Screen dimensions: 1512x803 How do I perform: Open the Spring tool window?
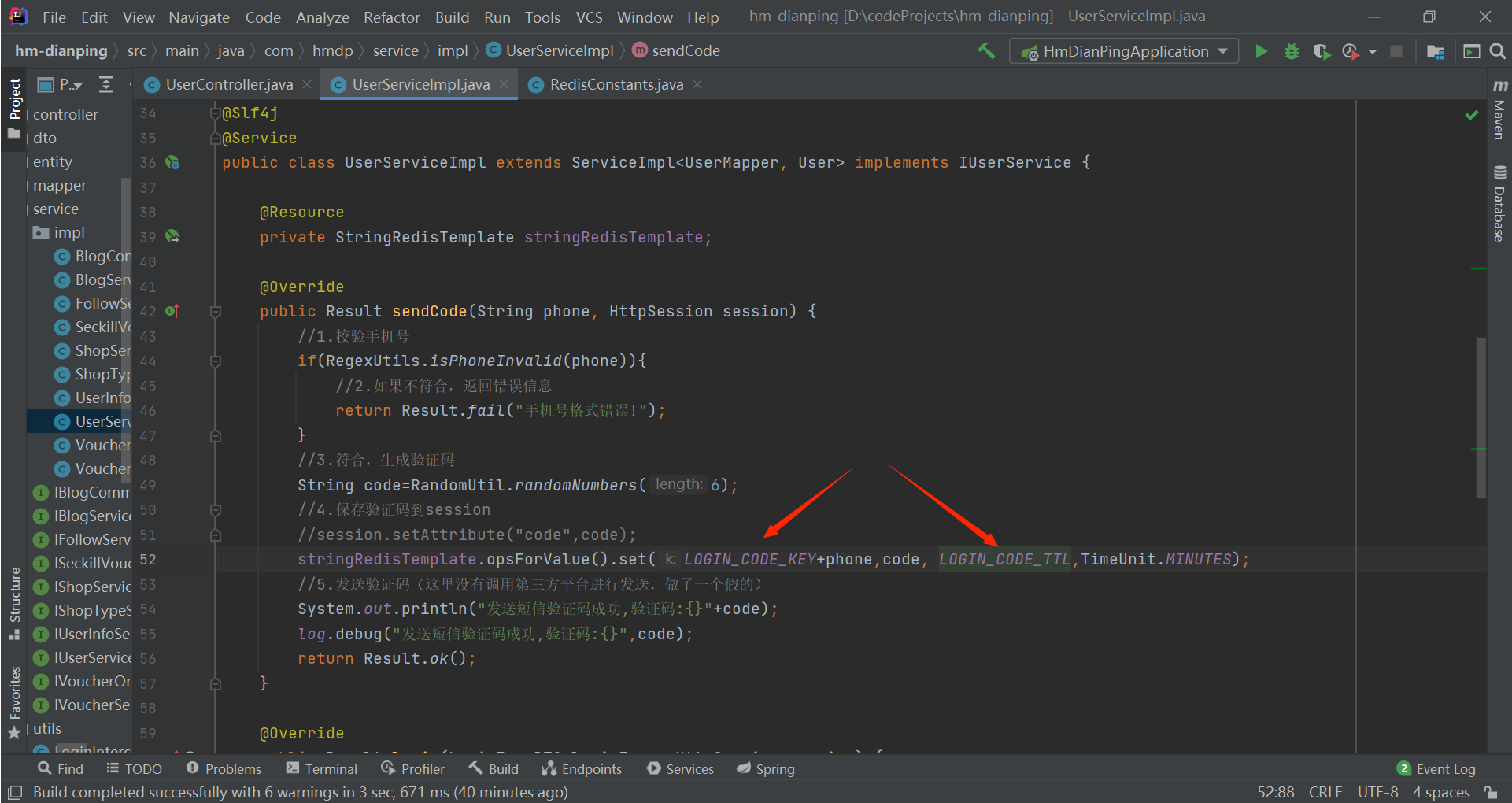point(766,768)
